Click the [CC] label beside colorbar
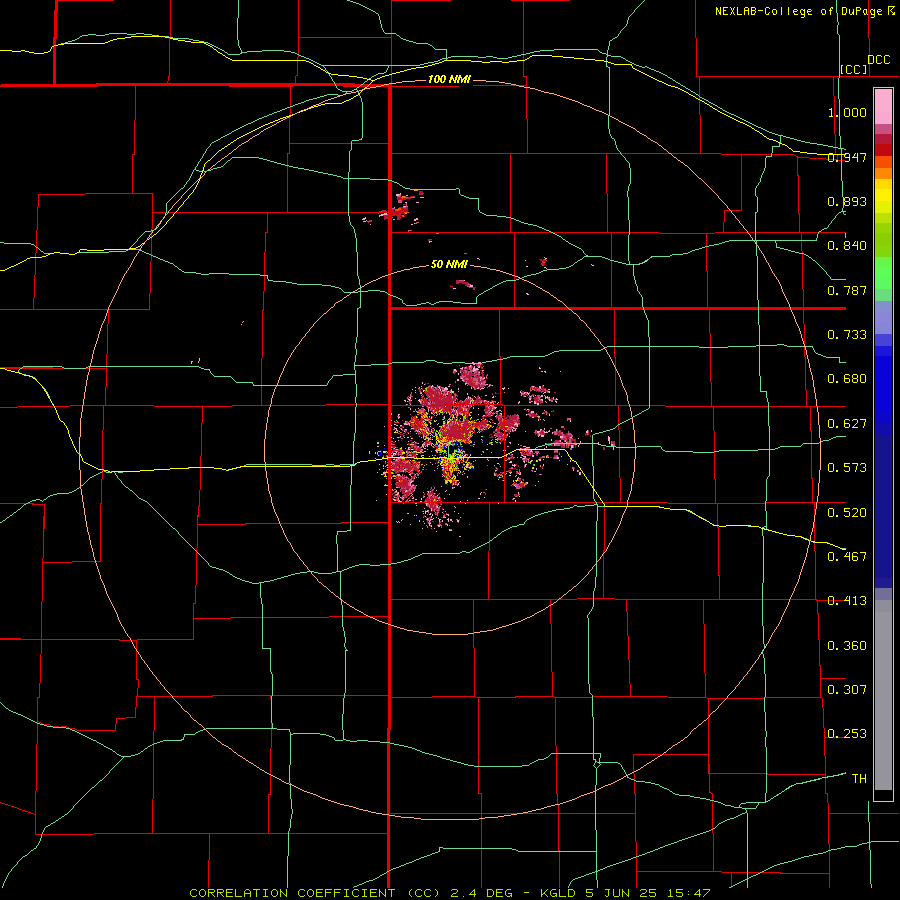Viewport: 900px width, 900px height. [x=854, y=69]
